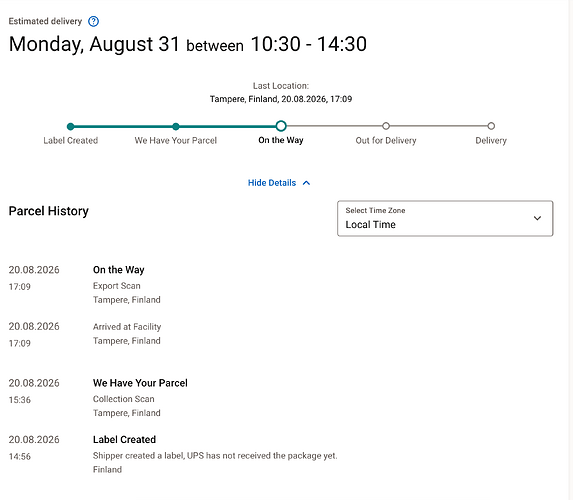Open the Select Time Zone dropdown
Viewport: 573px width, 500px height.
click(x=445, y=218)
